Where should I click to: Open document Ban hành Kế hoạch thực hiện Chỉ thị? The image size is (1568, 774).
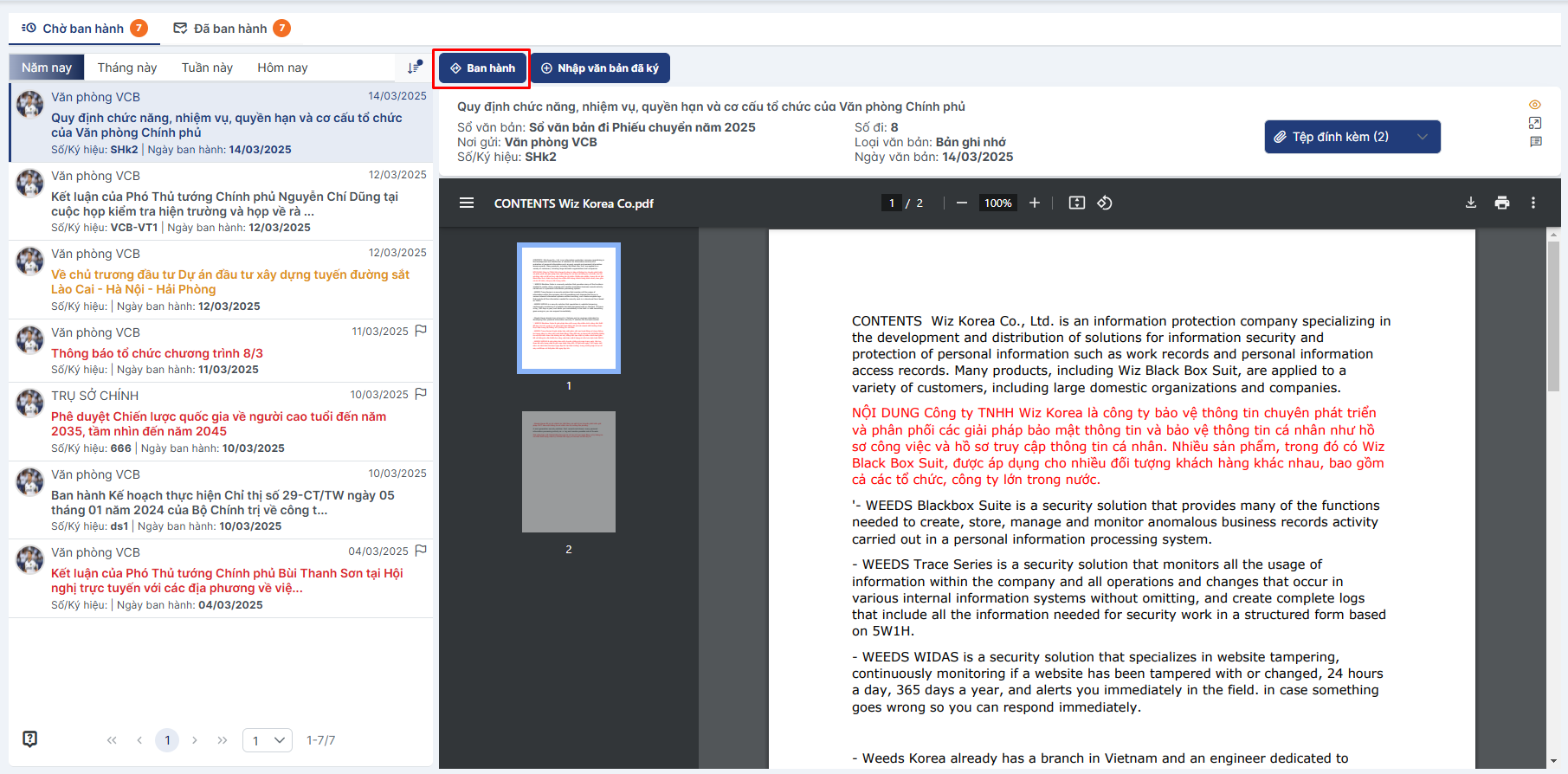pyautogui.click(x=221, y=500)
